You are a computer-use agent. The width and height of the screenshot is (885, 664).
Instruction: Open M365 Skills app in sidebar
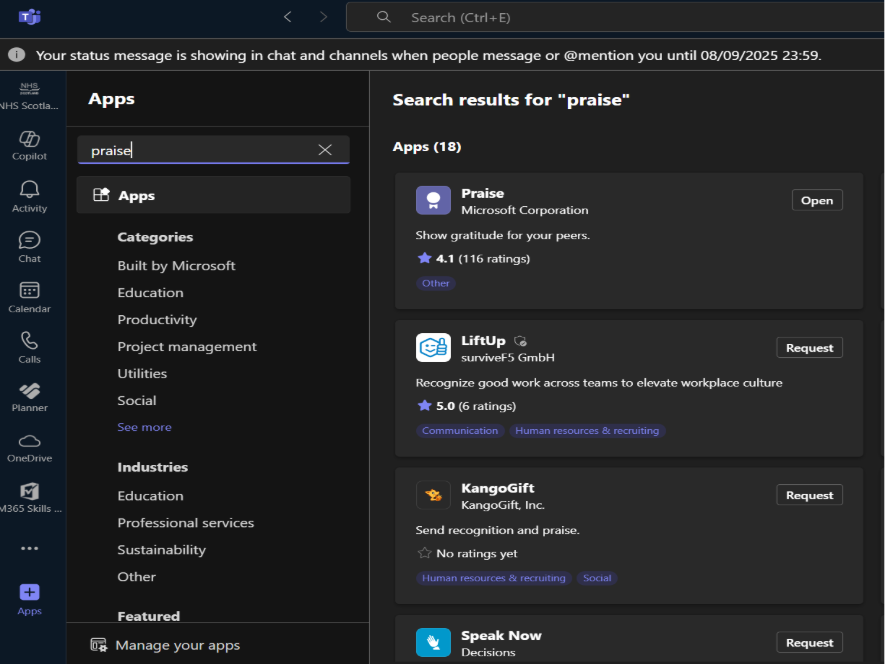point(29,498)
